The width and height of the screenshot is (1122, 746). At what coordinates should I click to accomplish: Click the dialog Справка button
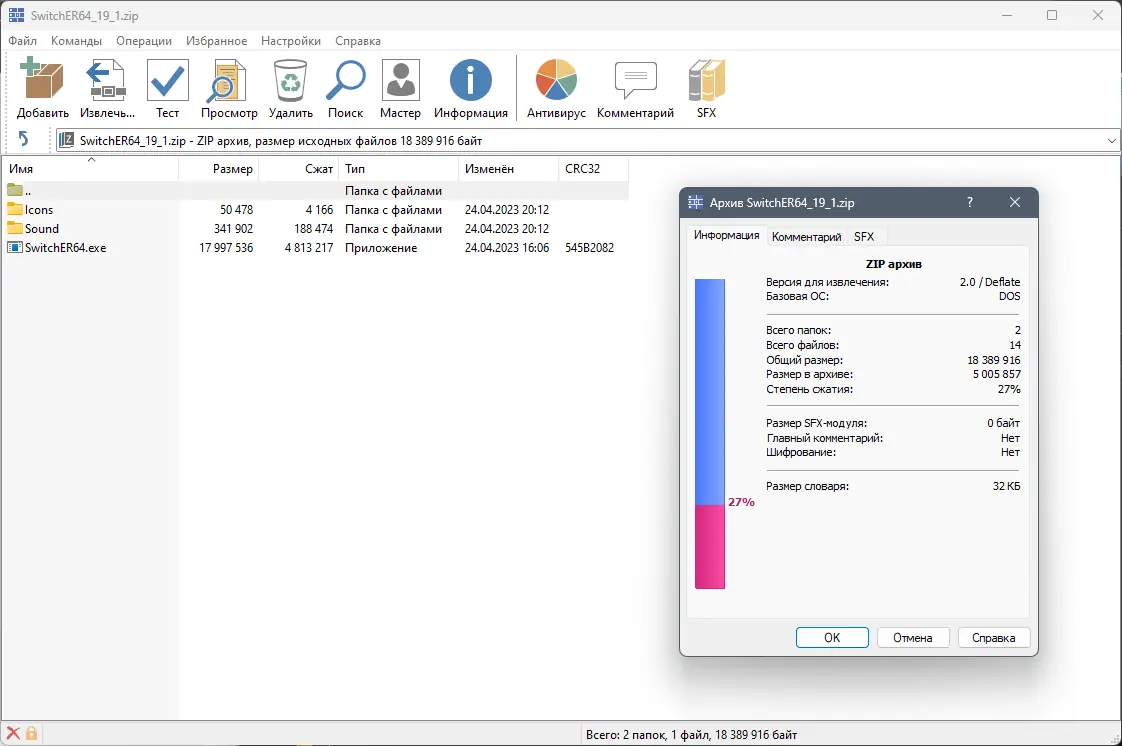994,637
